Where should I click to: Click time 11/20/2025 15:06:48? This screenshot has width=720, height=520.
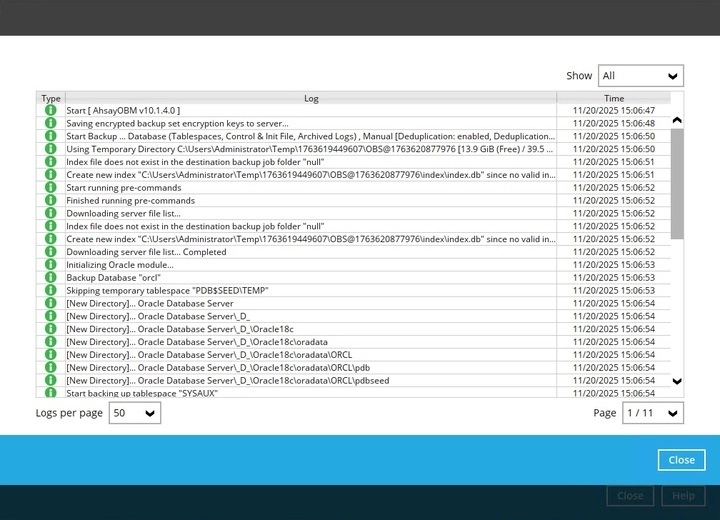(x=613, y=123)
